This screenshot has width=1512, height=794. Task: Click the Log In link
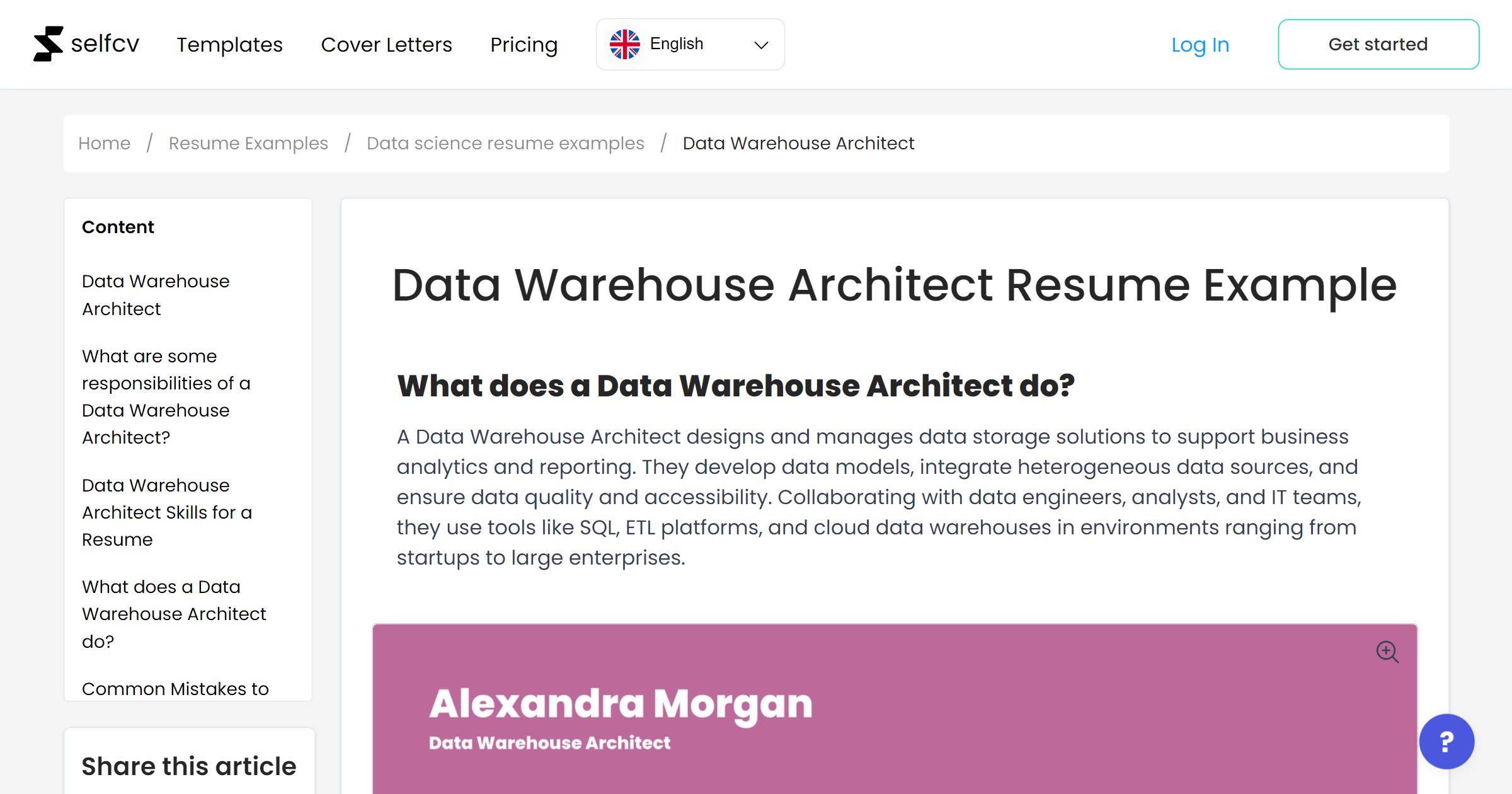[1200, 44]
